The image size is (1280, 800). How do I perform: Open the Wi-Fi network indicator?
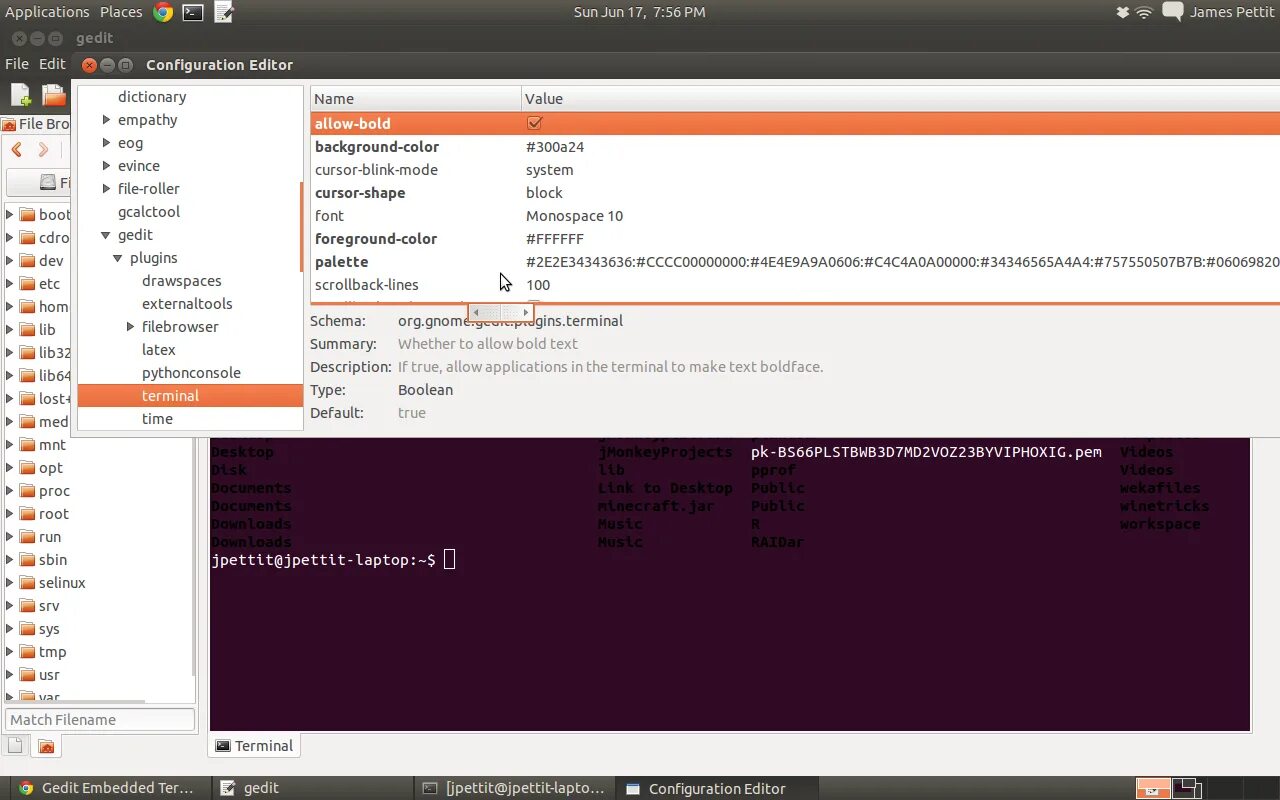[1145, 12]
